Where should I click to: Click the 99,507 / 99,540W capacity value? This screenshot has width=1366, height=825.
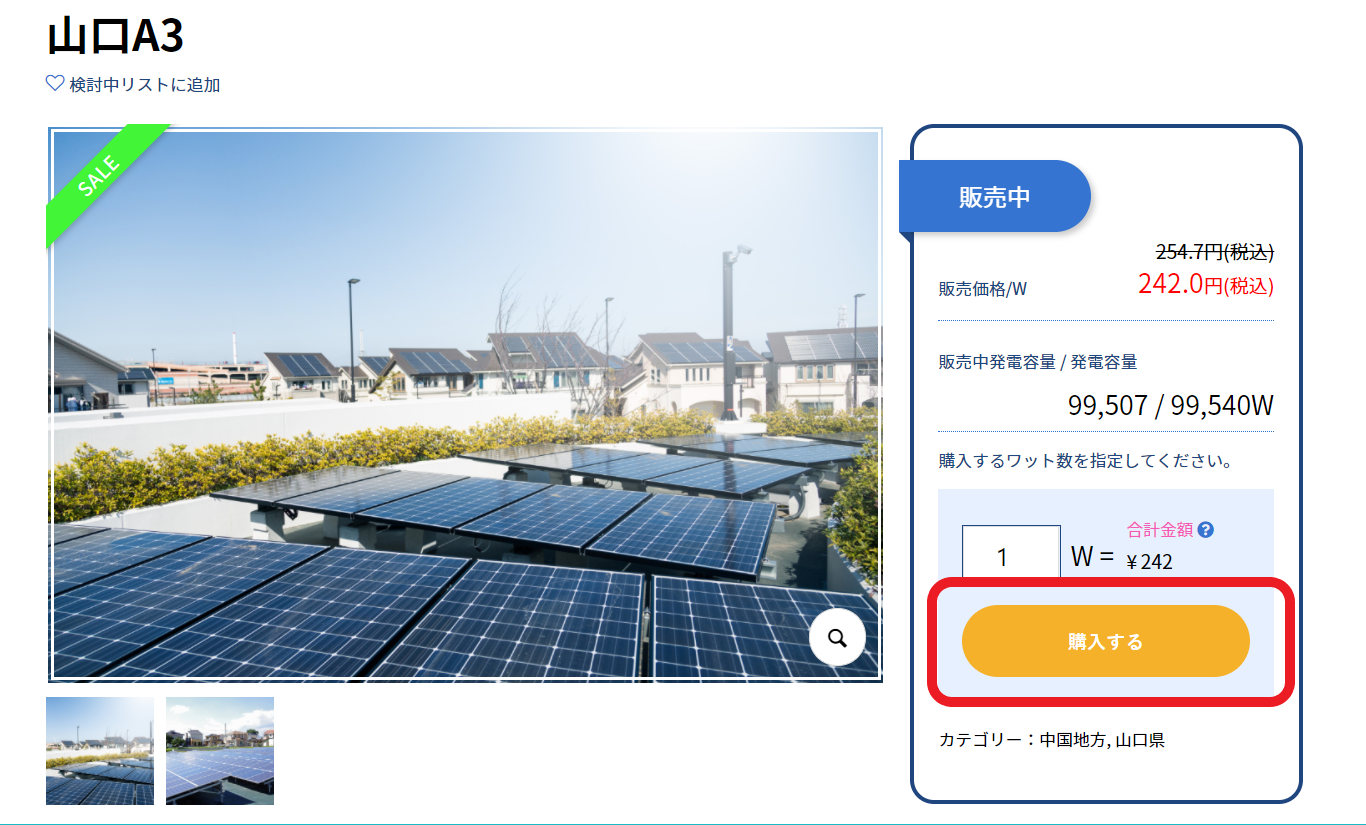pyautogui.click(x=1170, y=406)
